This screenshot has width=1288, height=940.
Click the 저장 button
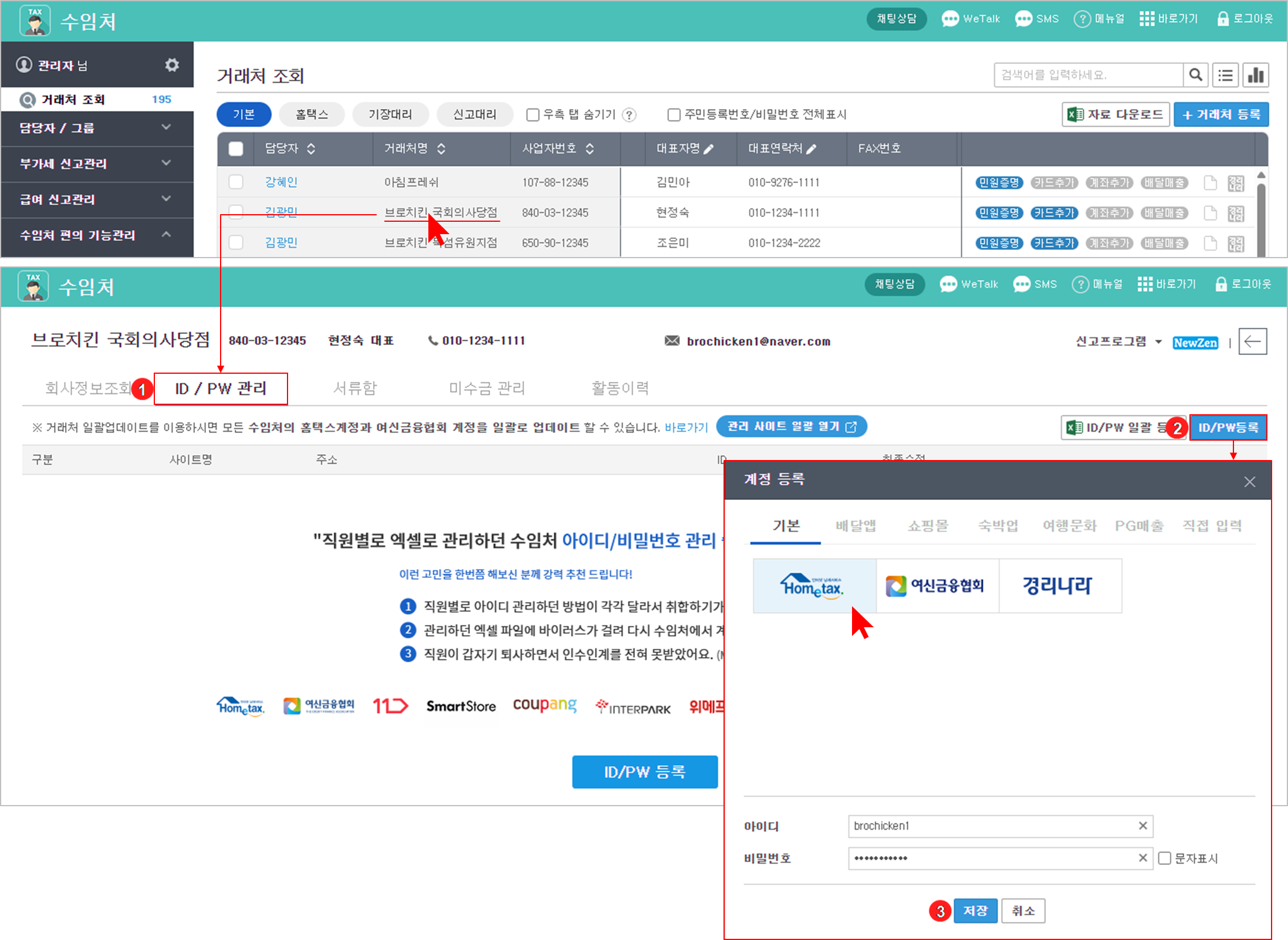tap(975, 911)
